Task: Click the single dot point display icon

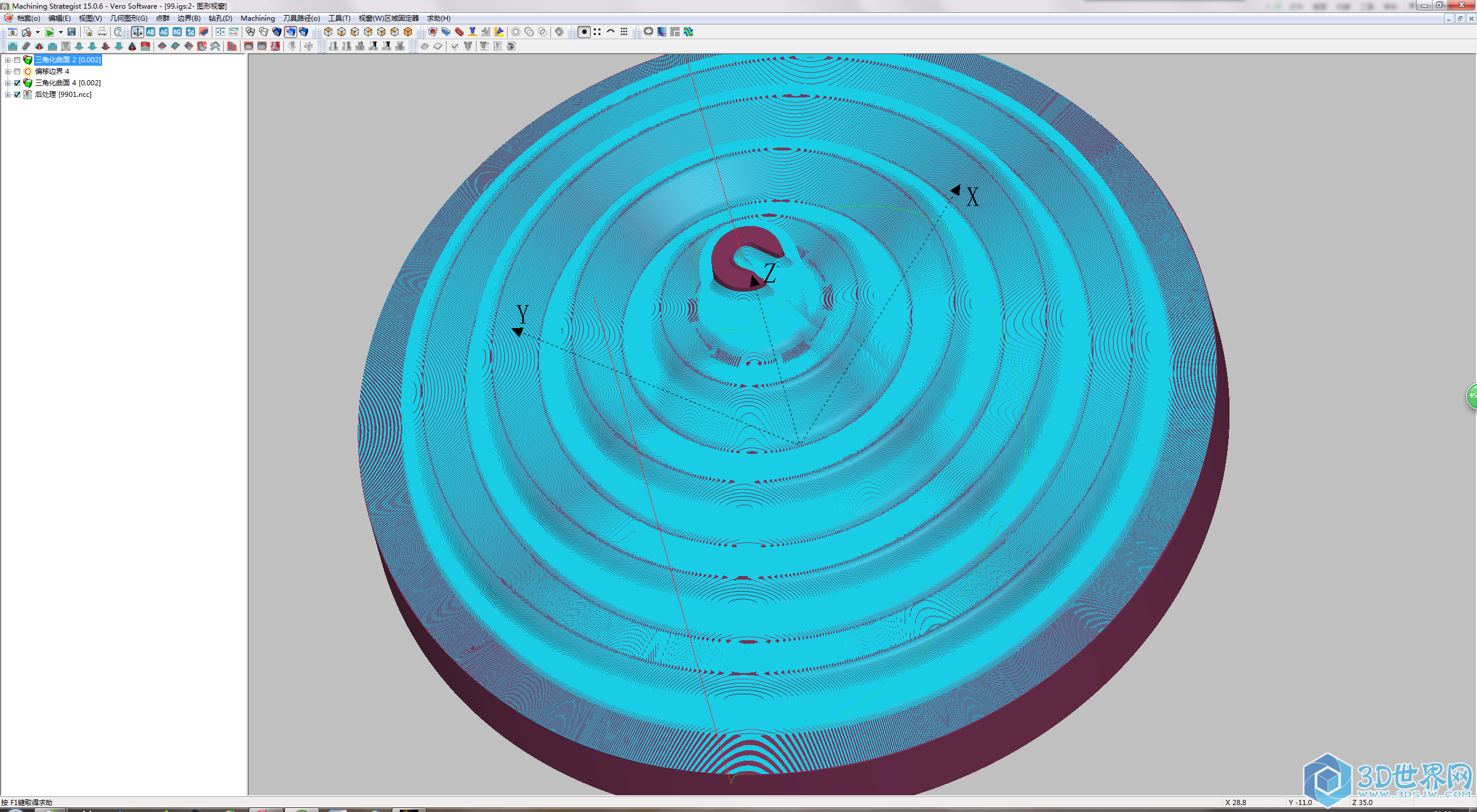Action: tap(584, 32)
